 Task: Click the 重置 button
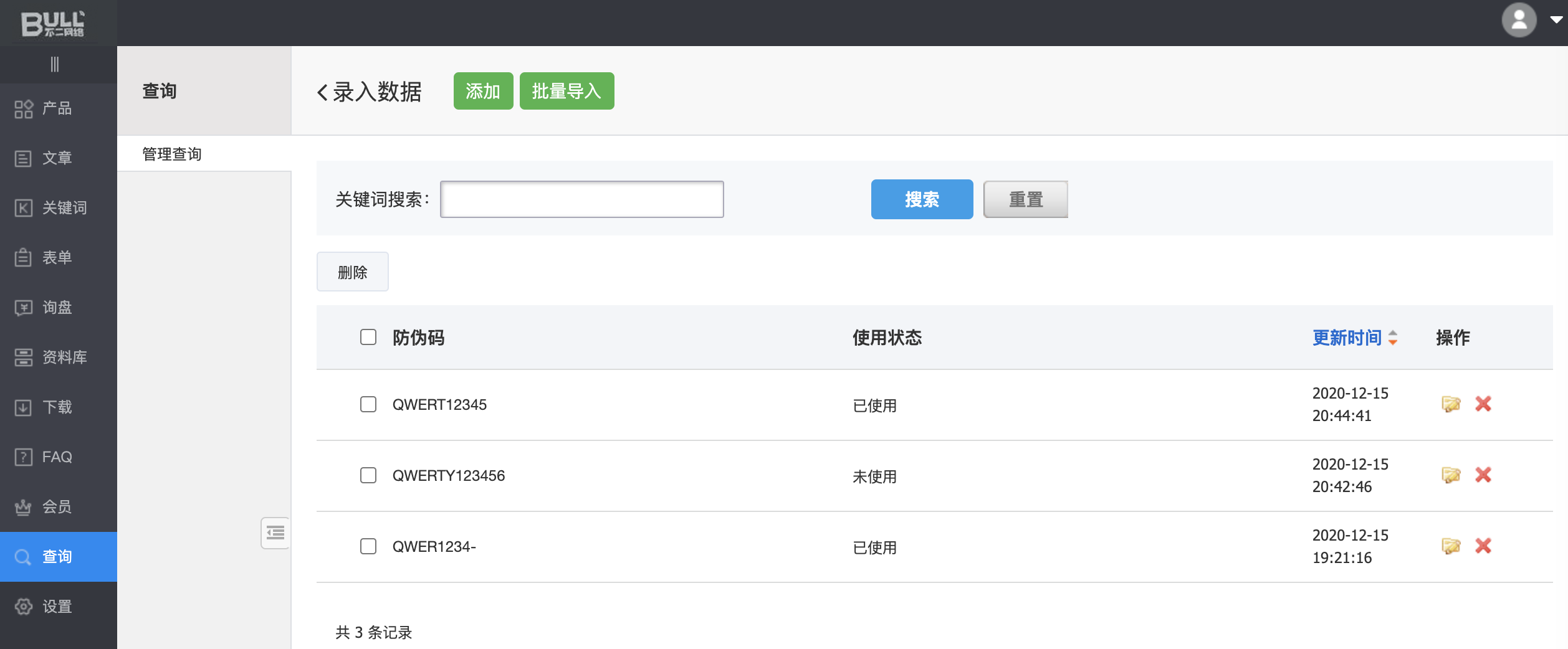tap(1025, 199)
